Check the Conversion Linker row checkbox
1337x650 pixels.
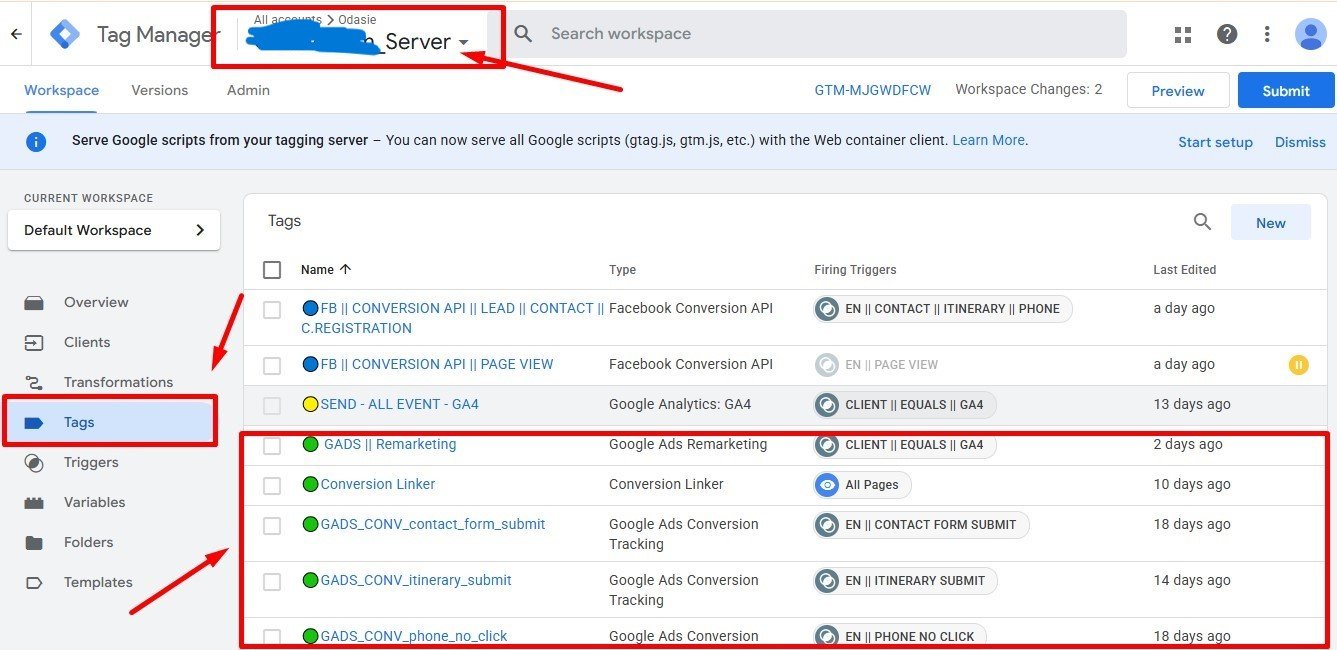pyautogui.click(x=272, y=486)
